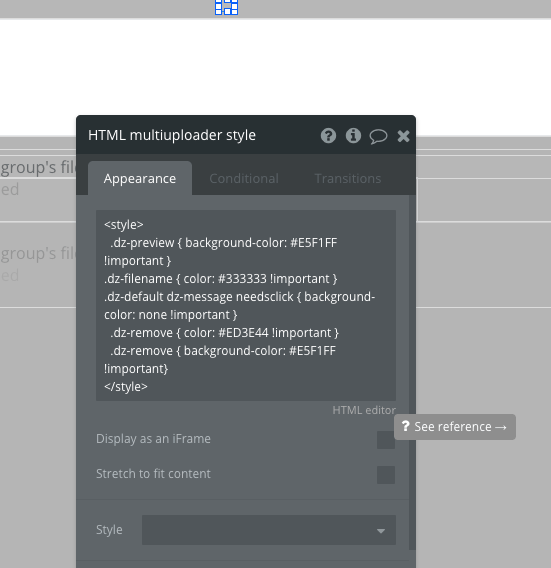Viewport: 551px width, 568px height.
Task: Open the Conditional tab
Action: pos(244,179)
